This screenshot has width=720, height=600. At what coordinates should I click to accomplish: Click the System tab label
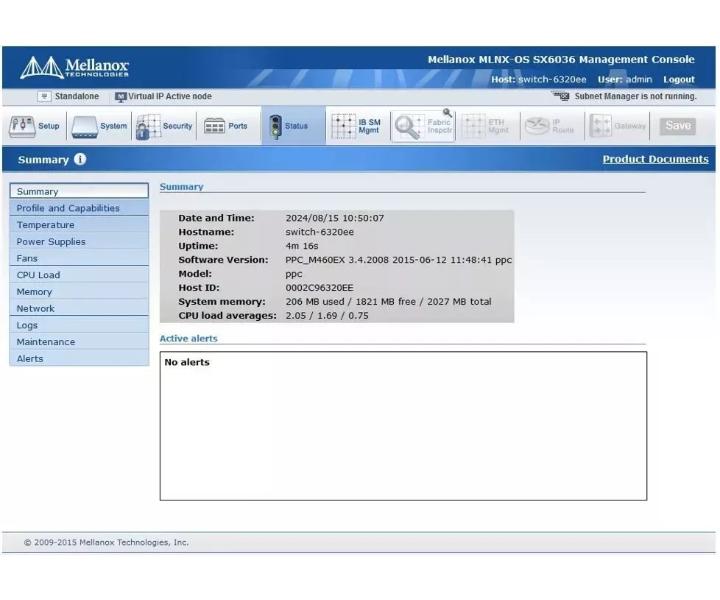113,126
